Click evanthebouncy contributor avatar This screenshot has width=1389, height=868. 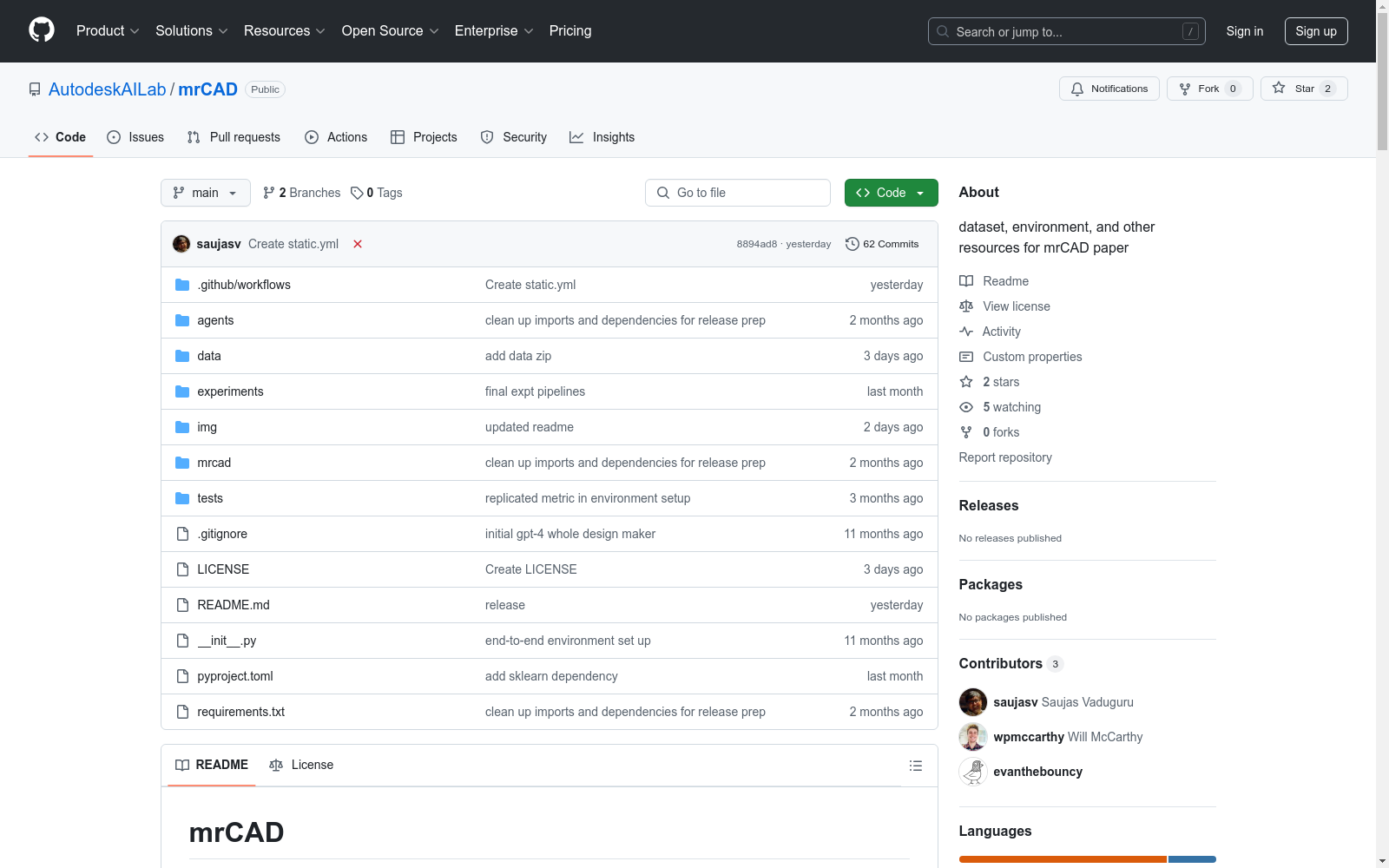coord(973,772)
